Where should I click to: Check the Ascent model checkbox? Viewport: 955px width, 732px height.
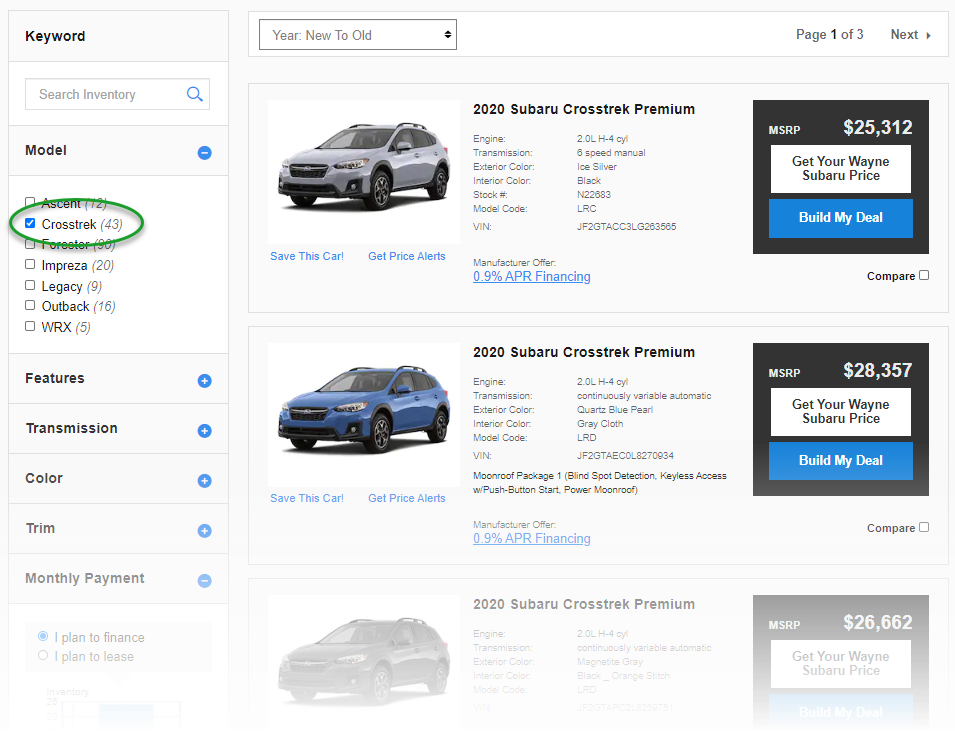30,202
